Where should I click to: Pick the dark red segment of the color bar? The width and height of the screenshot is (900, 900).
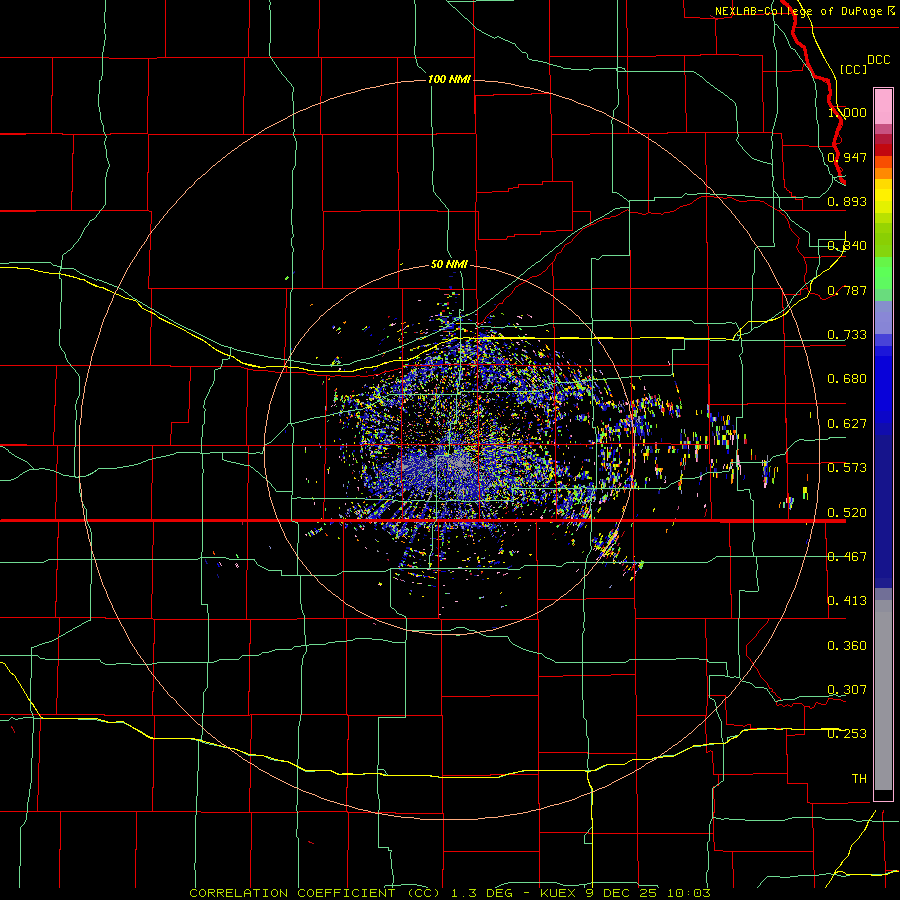(883, 150)
